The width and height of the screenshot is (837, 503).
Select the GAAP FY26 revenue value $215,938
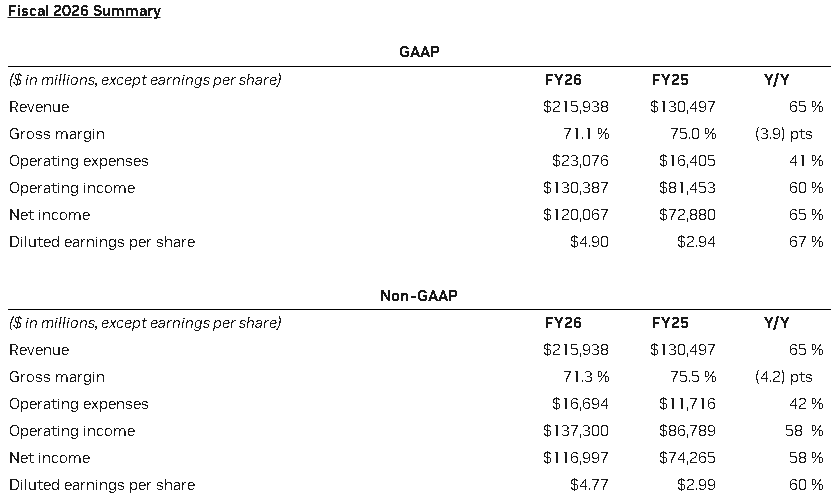click(575, 107)
